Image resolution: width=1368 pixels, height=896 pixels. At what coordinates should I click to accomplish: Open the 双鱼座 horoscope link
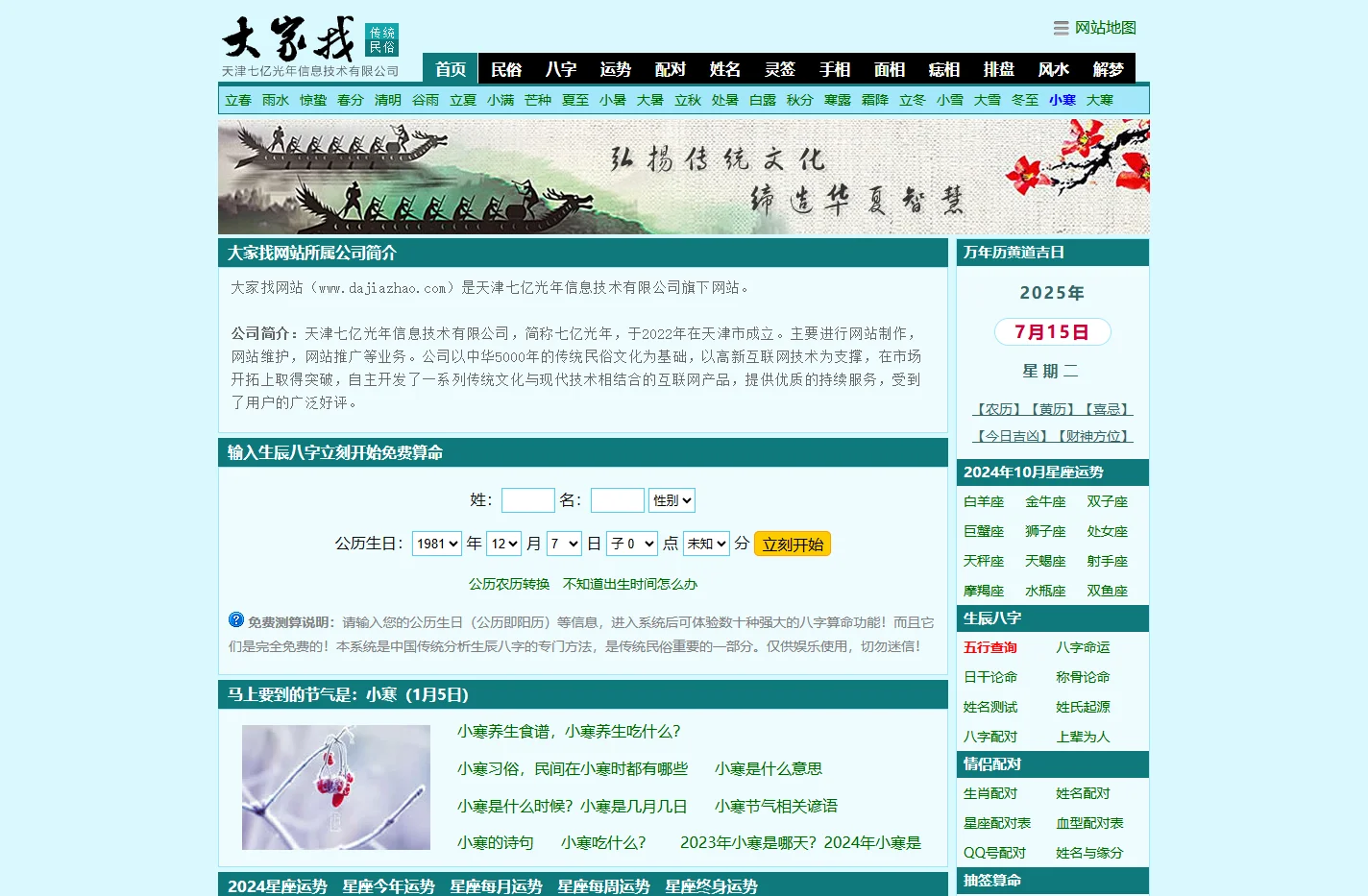click(1107, 591)
